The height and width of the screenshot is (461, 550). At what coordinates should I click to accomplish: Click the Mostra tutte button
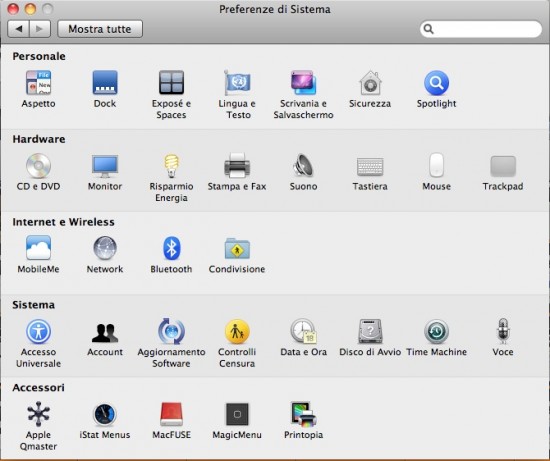tap(100, 29)
